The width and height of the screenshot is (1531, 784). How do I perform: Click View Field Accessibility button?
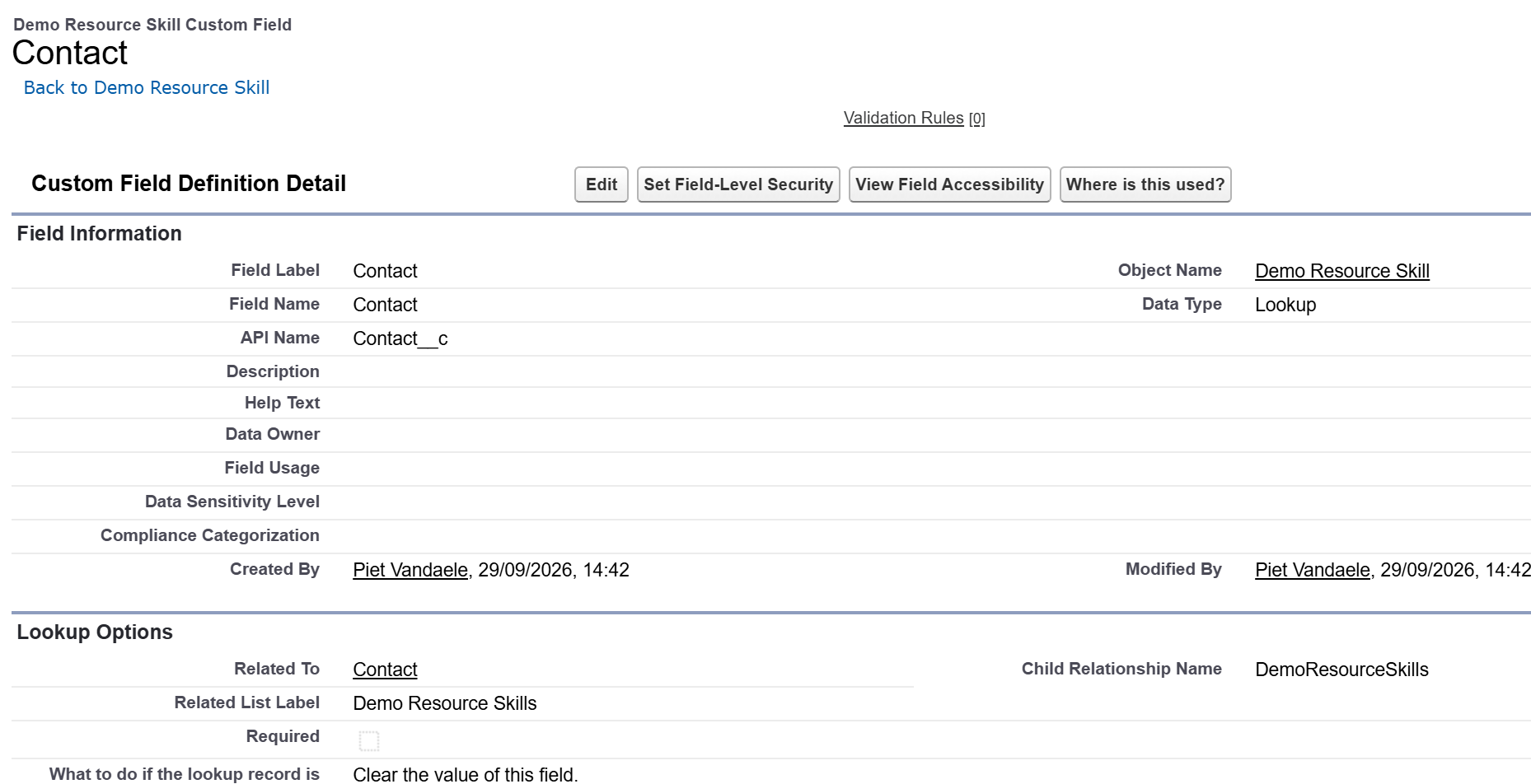point(949,184)
